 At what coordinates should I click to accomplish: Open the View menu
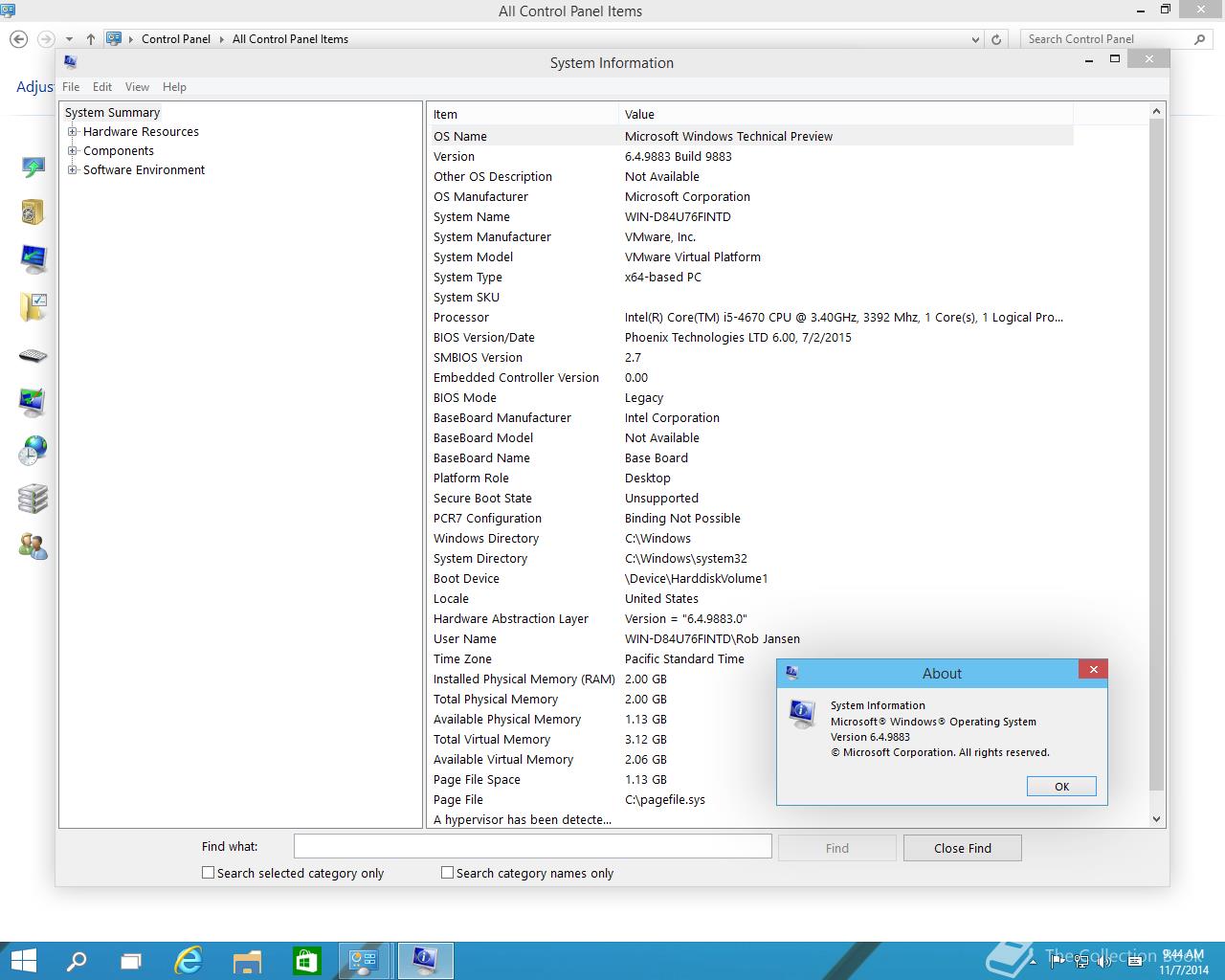[x=137, y=87]
